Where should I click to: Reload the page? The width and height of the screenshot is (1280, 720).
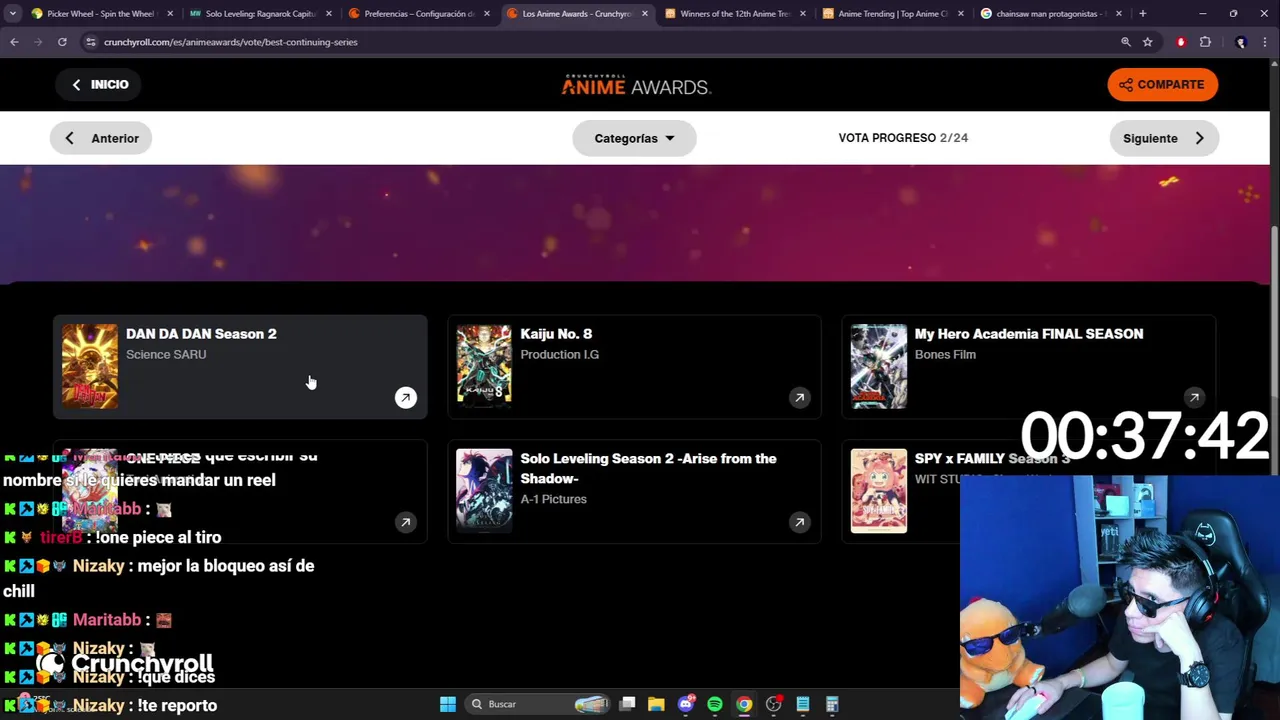pyautogui.click(x=62, y=42)
